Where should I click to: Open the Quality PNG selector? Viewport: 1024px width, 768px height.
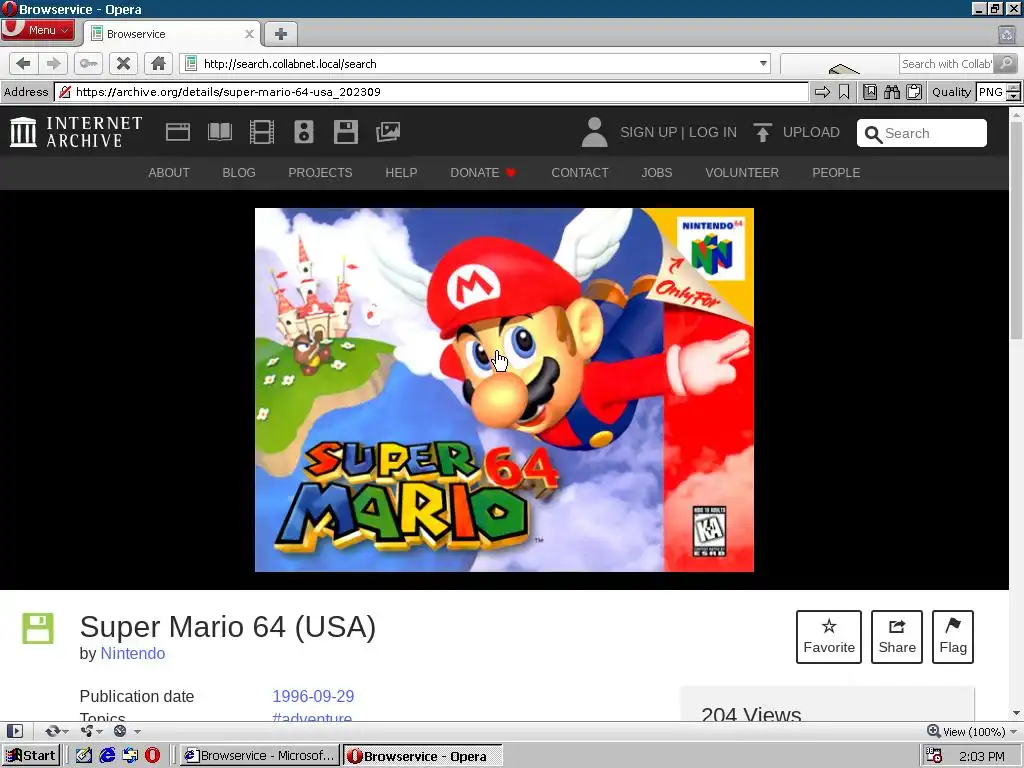pos(990,92)
